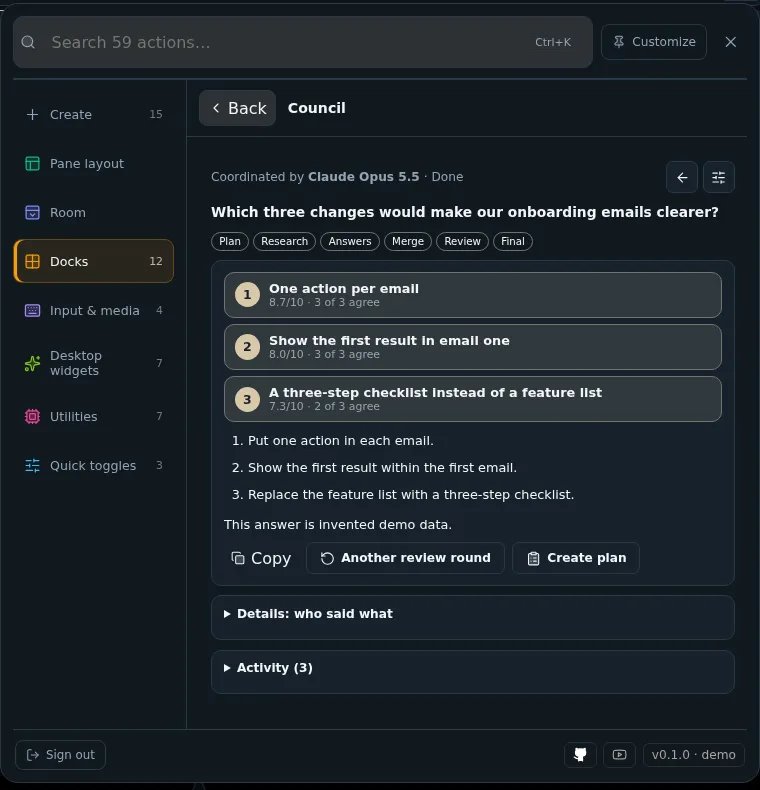760x790 pixels.
Task: Select the Answers stage chip
Action: (350, 241)
